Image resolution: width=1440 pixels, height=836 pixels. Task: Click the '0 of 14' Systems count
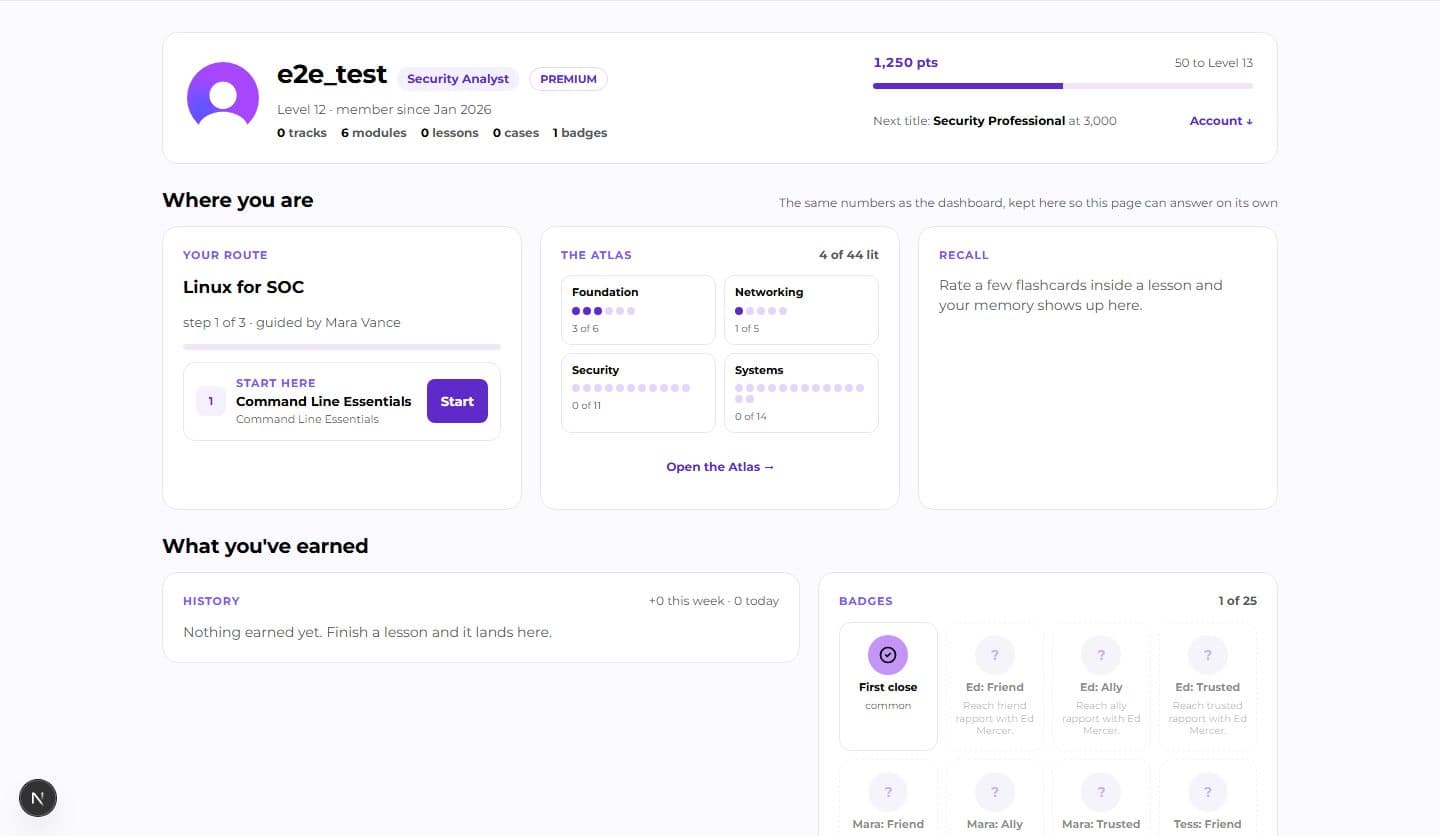[x=751, y=416]
